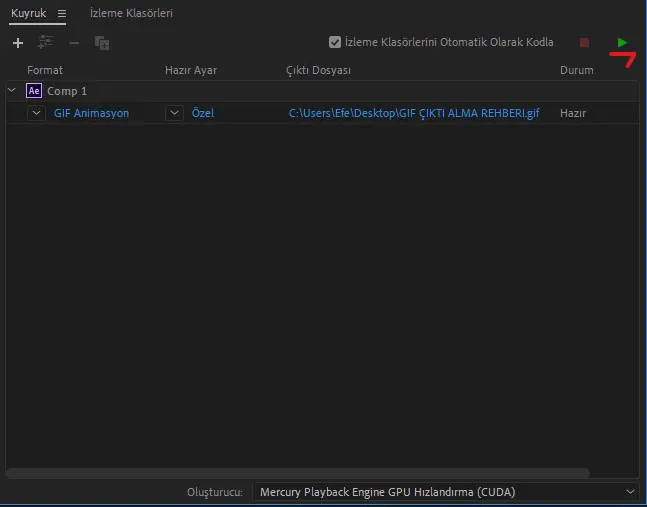647x507 pixels.
Task: Click the red Stop Queue button
Action: (x=584, y=42)
